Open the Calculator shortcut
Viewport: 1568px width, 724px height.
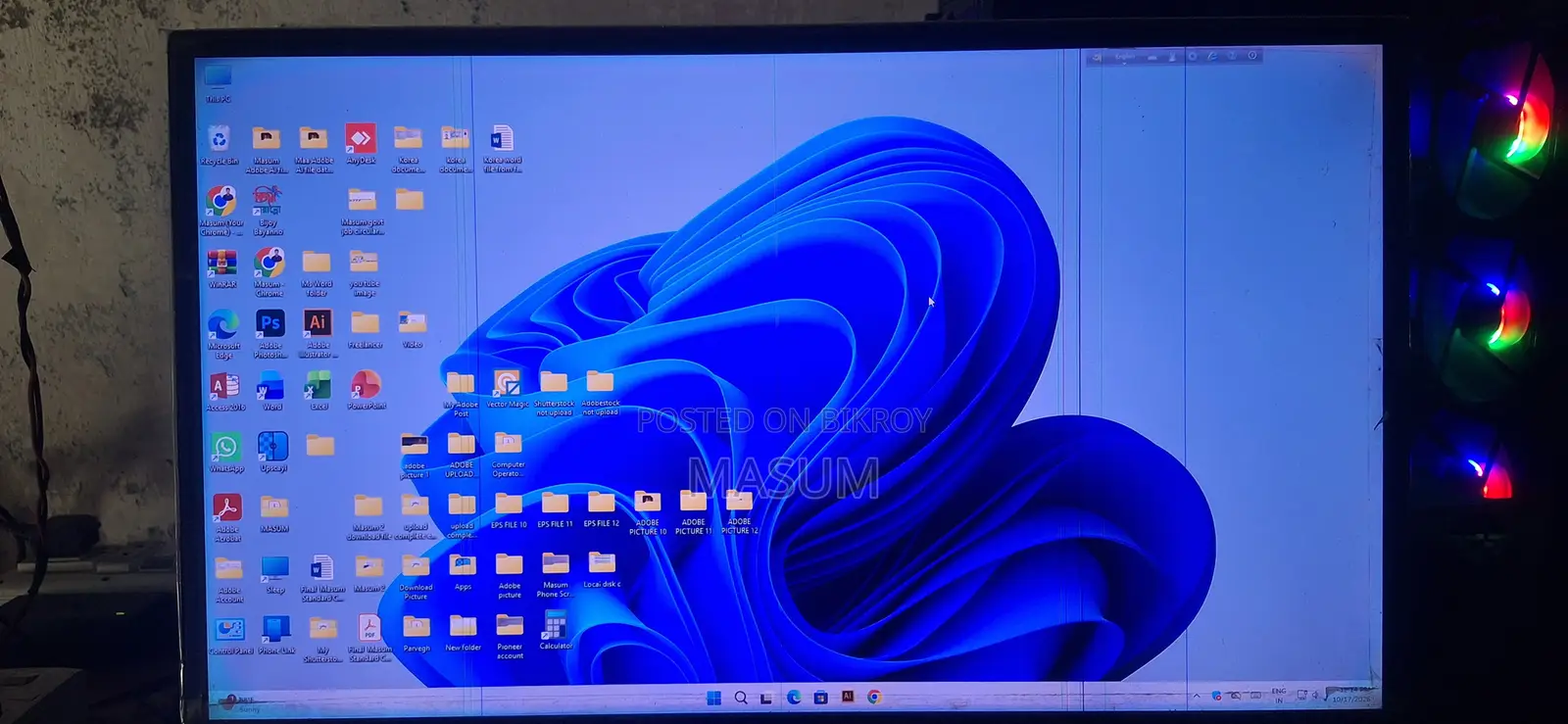556,631
